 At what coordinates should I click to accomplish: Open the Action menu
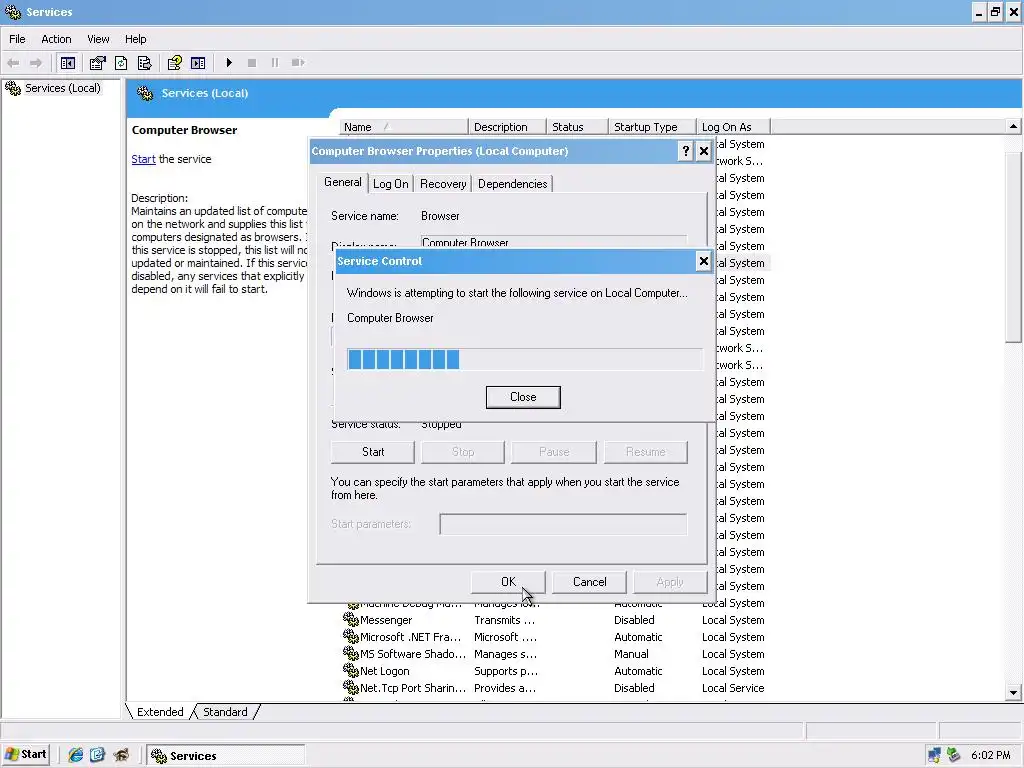coord(56,39)
